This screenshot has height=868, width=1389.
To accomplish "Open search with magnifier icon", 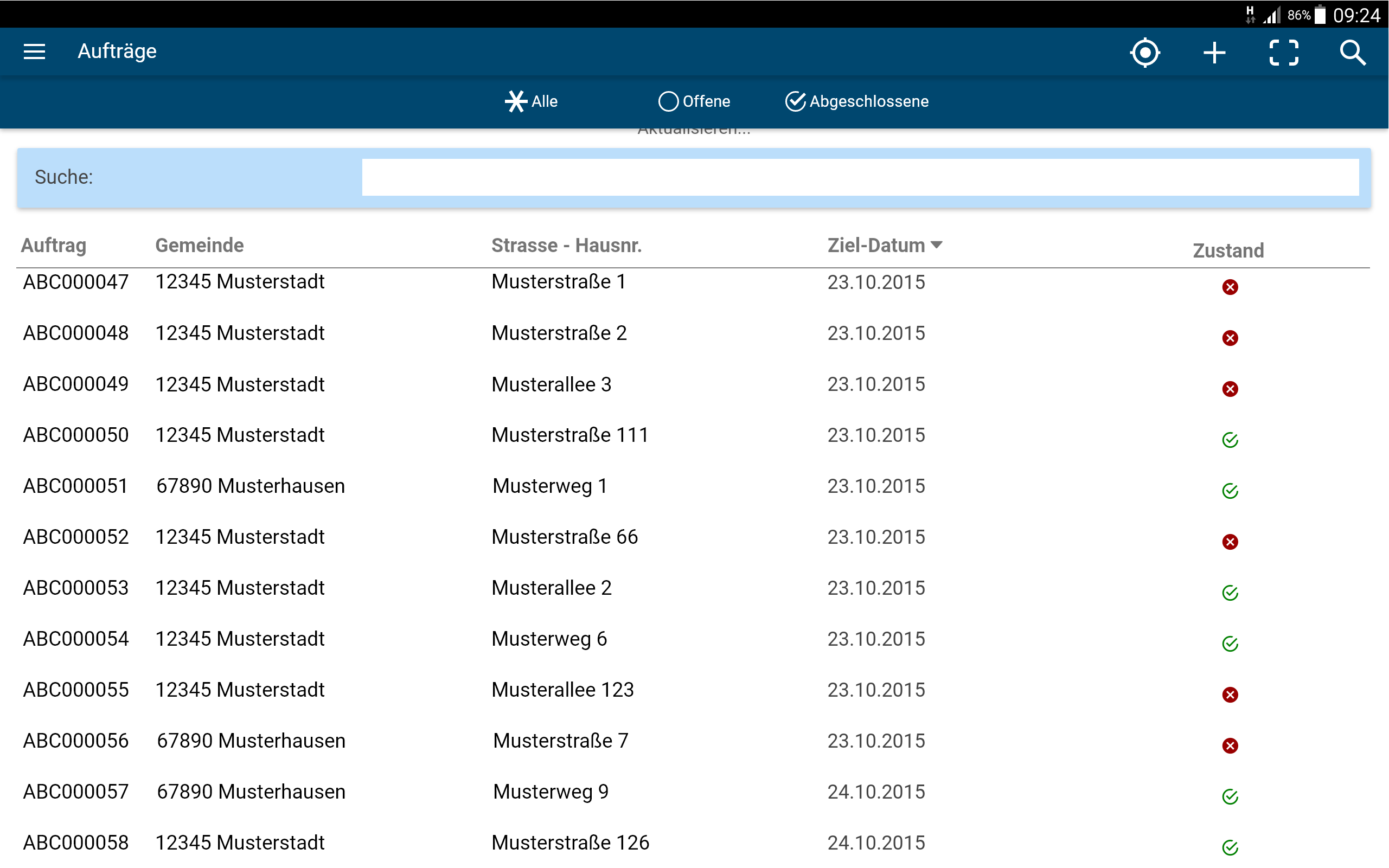I will point(1353,53).
